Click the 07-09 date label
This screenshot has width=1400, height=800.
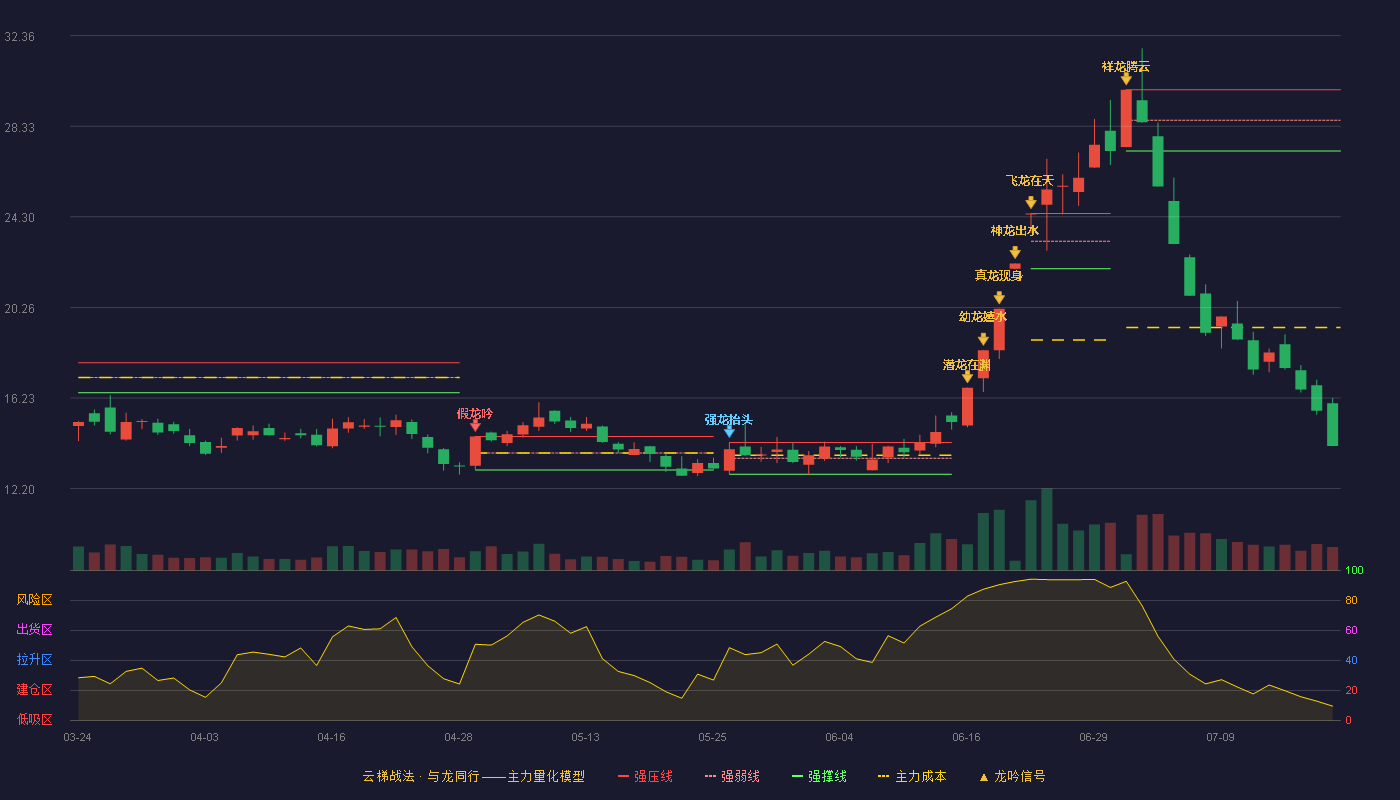tap(1220, 737)
